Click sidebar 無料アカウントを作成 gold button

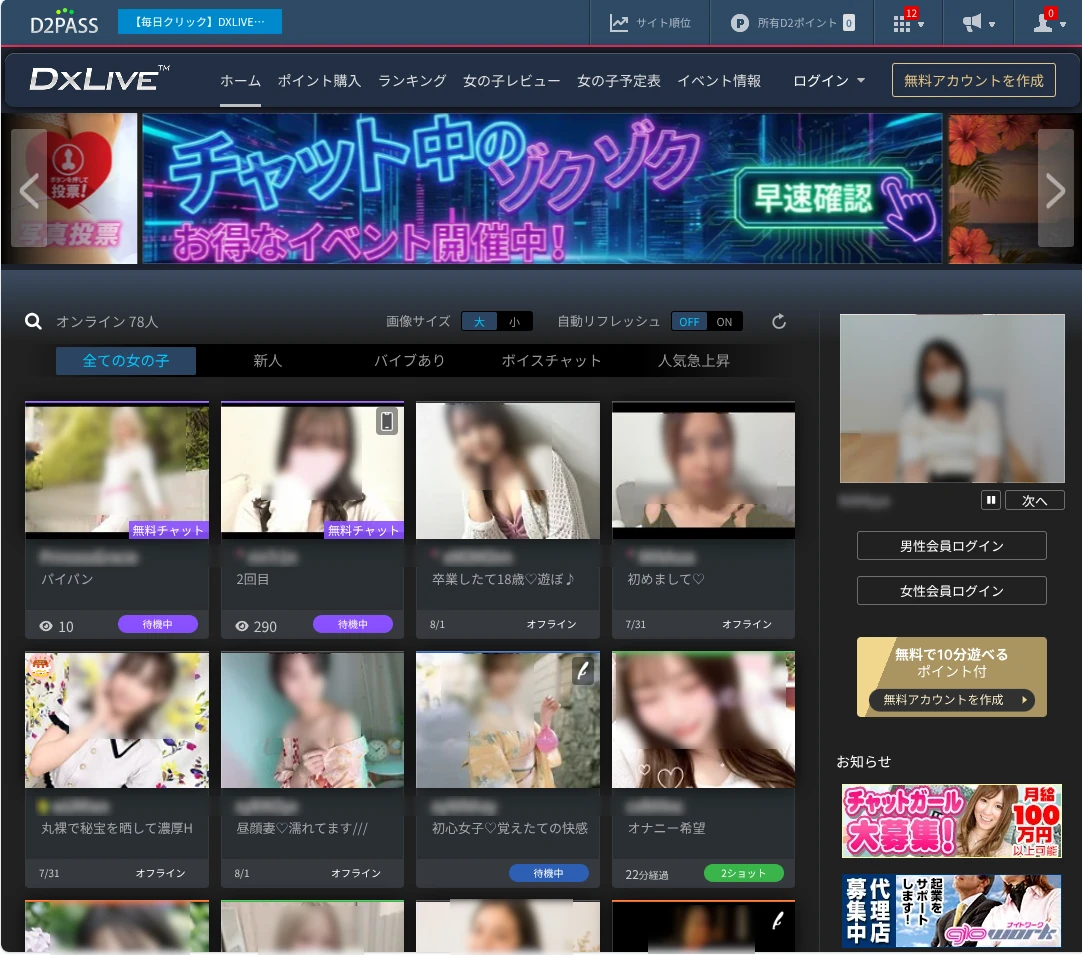(952, 700)
